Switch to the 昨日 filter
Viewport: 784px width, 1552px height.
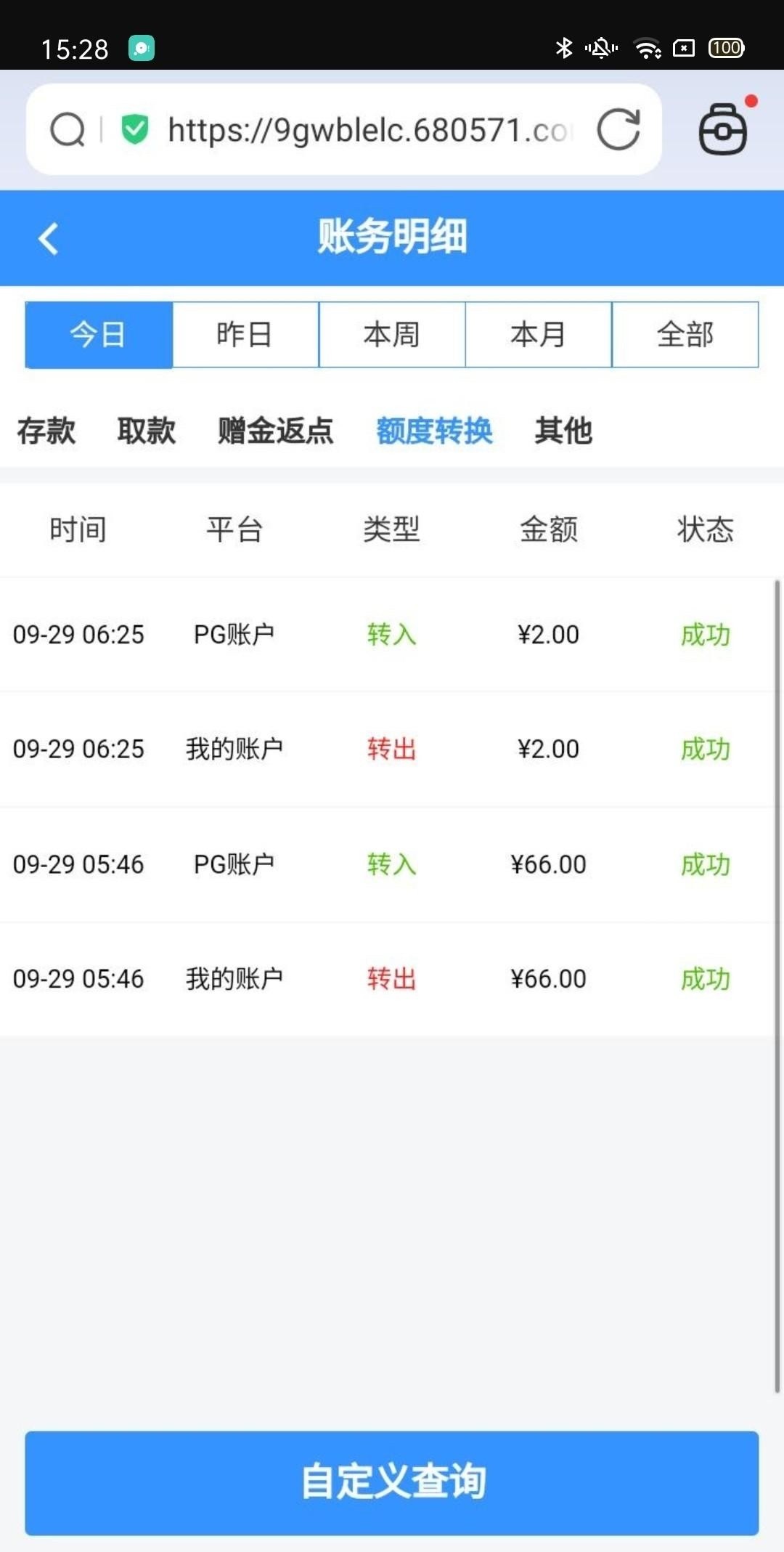pos(245,335)
